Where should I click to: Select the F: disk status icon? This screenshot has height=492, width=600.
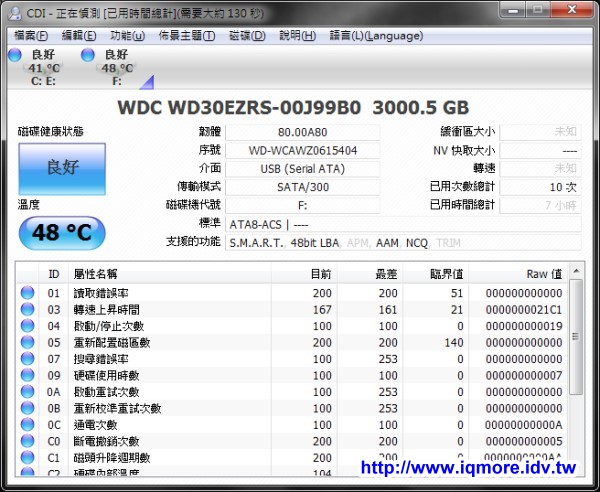tap(108, 68)
